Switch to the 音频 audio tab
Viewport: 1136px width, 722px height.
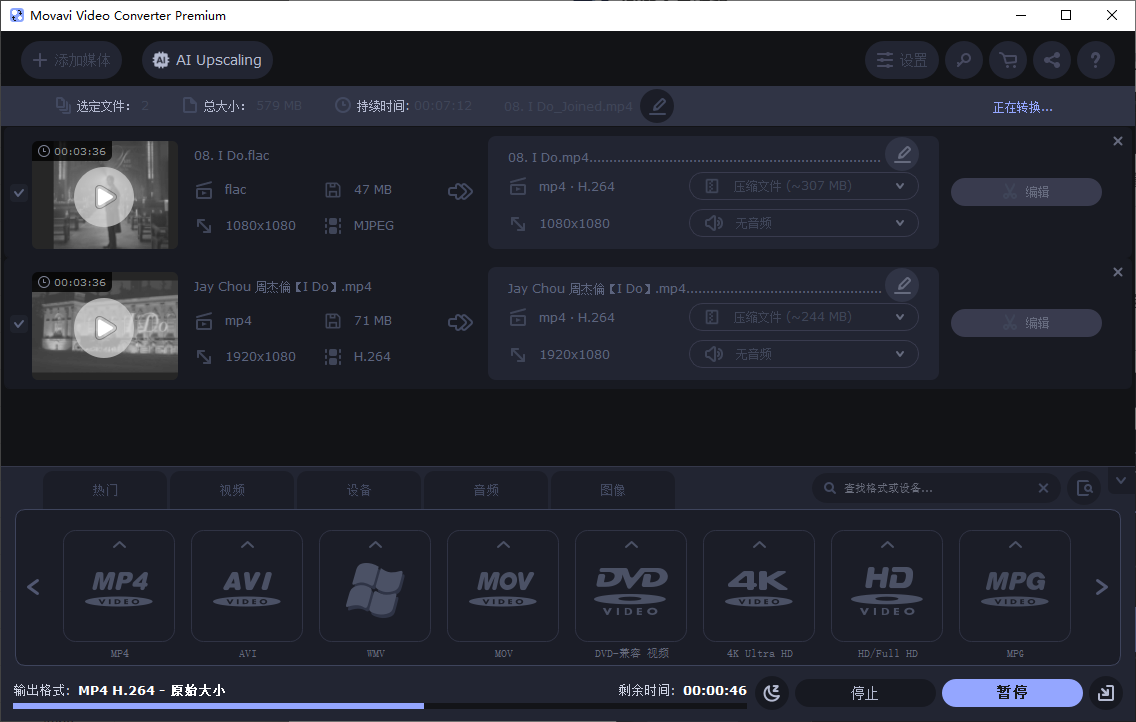click(486, 490)
